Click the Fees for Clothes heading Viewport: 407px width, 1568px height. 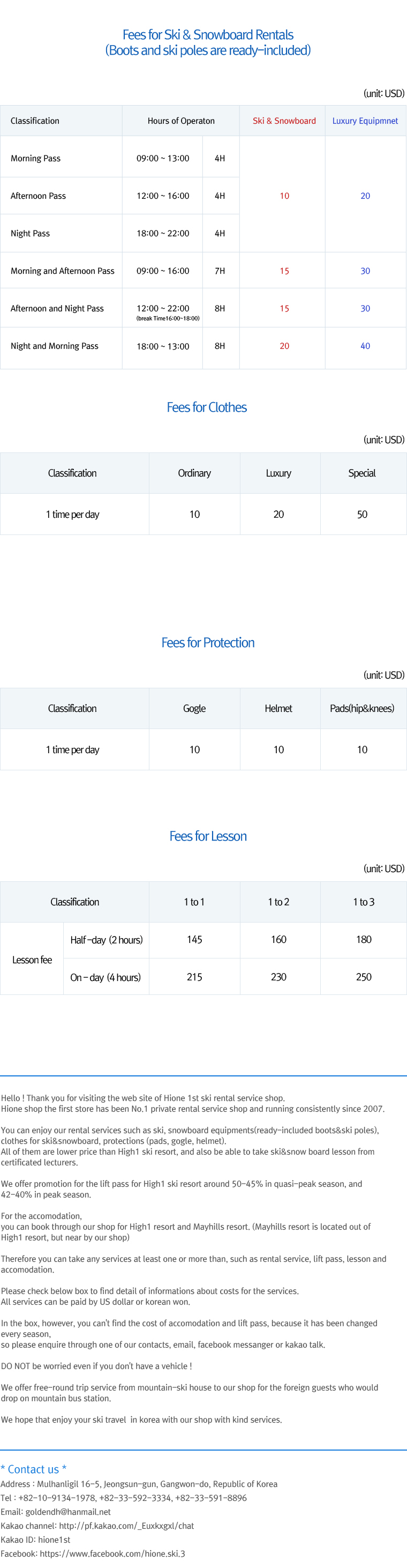(x=207, y=407)
